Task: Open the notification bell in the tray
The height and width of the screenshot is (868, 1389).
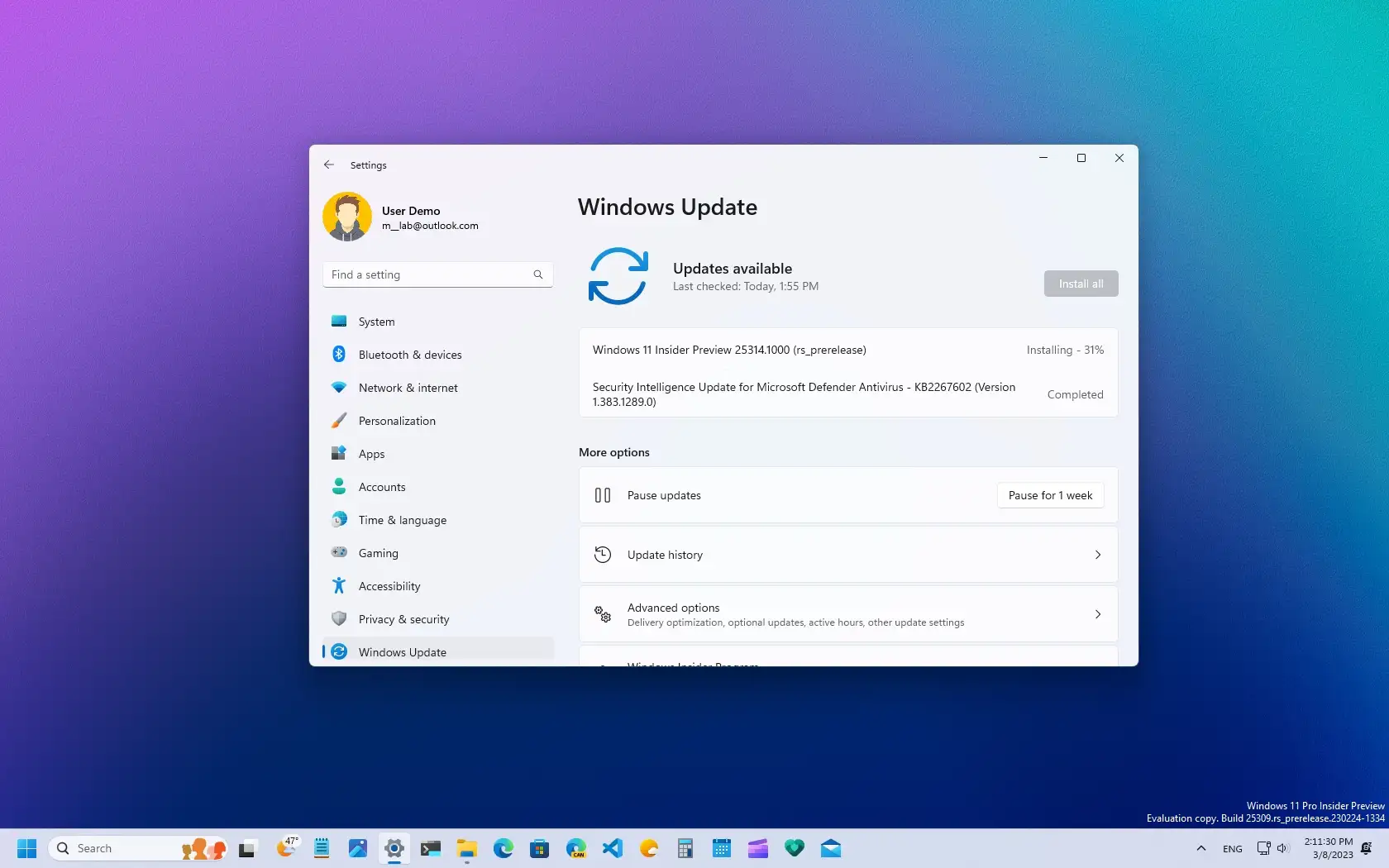Action: [x=1366, y=848]
